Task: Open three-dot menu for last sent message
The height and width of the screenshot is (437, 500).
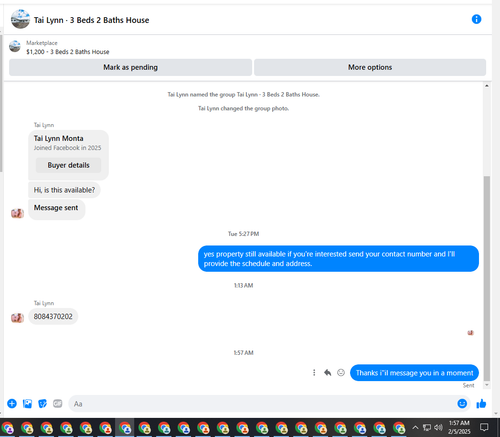Action: tap(314, 372)
